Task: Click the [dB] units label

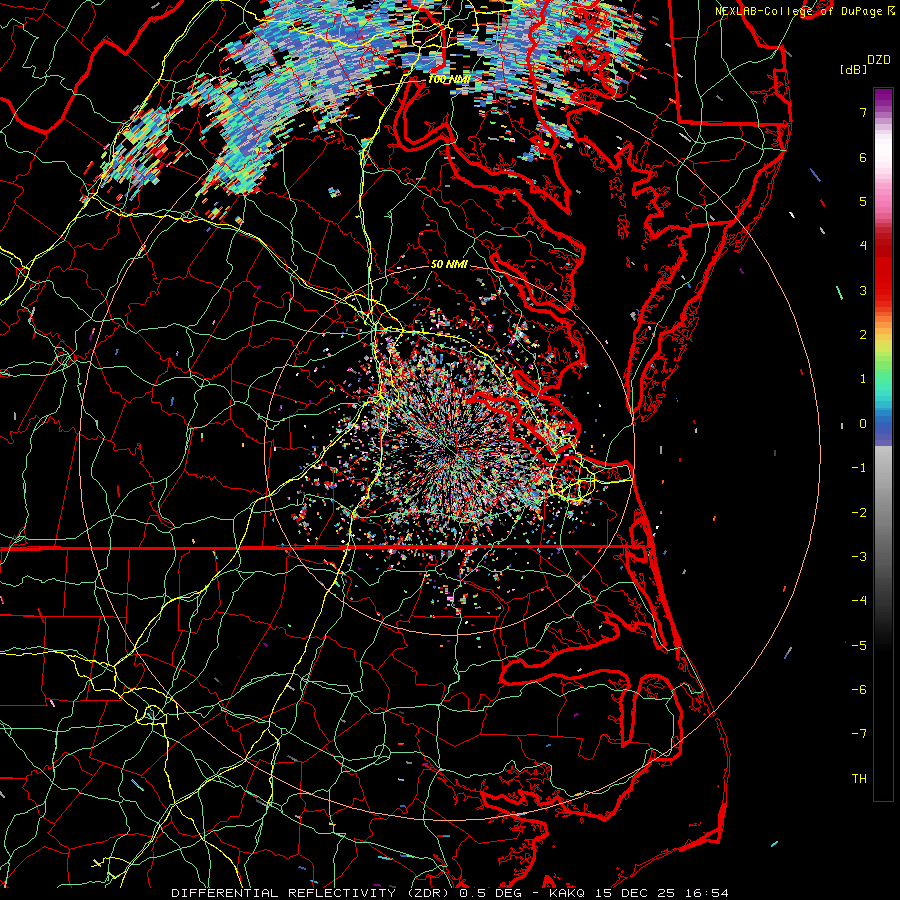Action: (853, 69)
